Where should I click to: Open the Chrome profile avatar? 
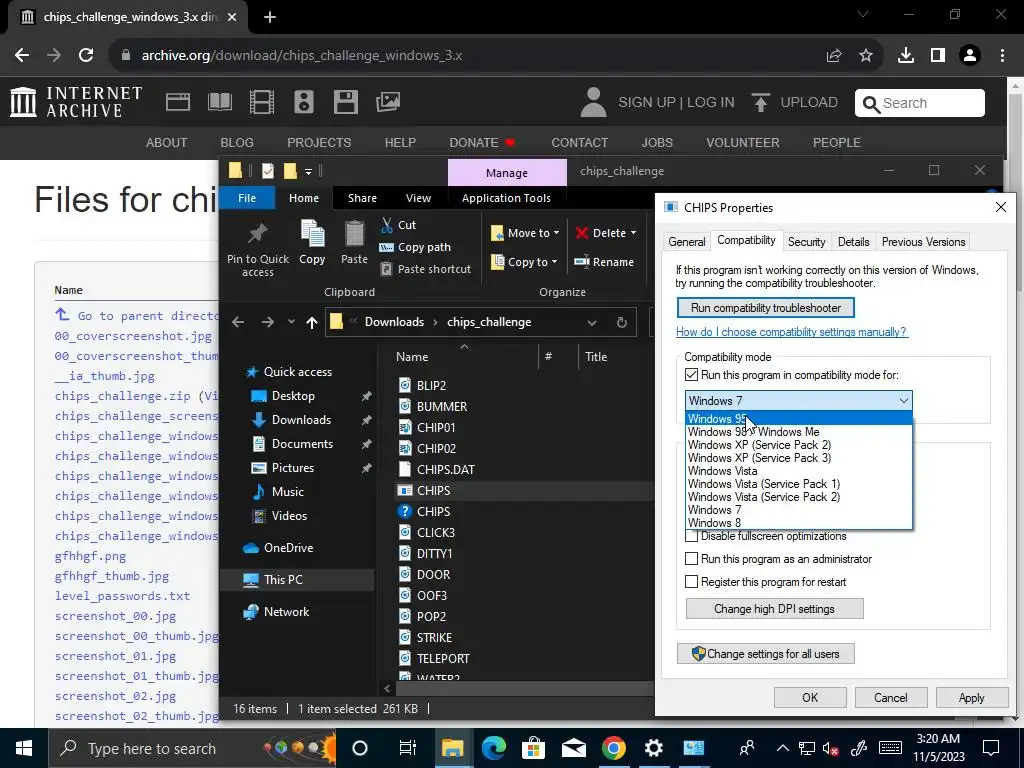(x=970, y=56)
